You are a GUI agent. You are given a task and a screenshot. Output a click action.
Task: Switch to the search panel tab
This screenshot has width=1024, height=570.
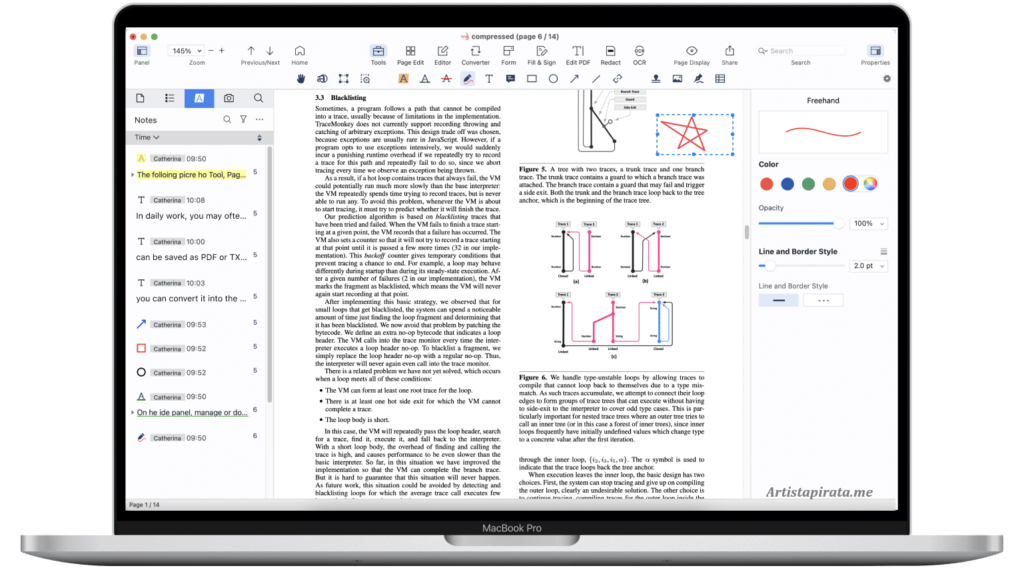258,98
